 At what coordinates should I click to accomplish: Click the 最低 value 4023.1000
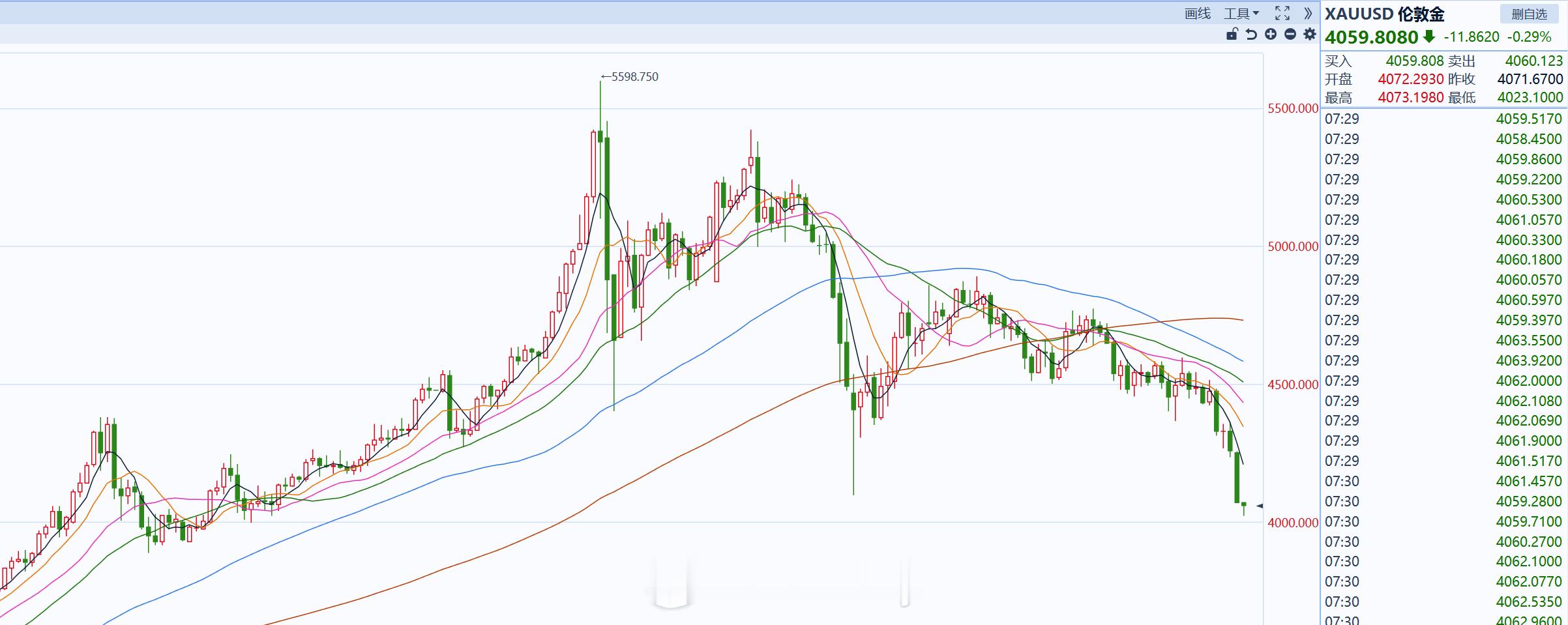(1530, 98)
